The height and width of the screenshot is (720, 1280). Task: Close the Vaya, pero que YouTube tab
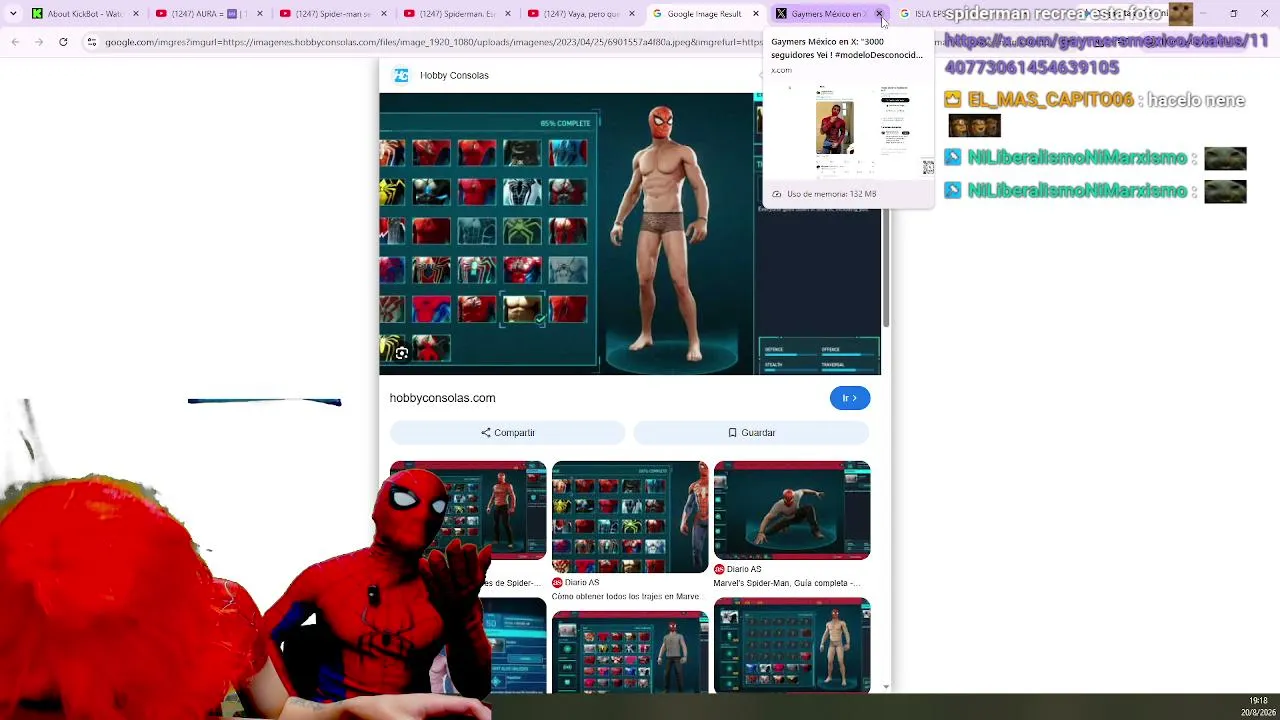632,14
